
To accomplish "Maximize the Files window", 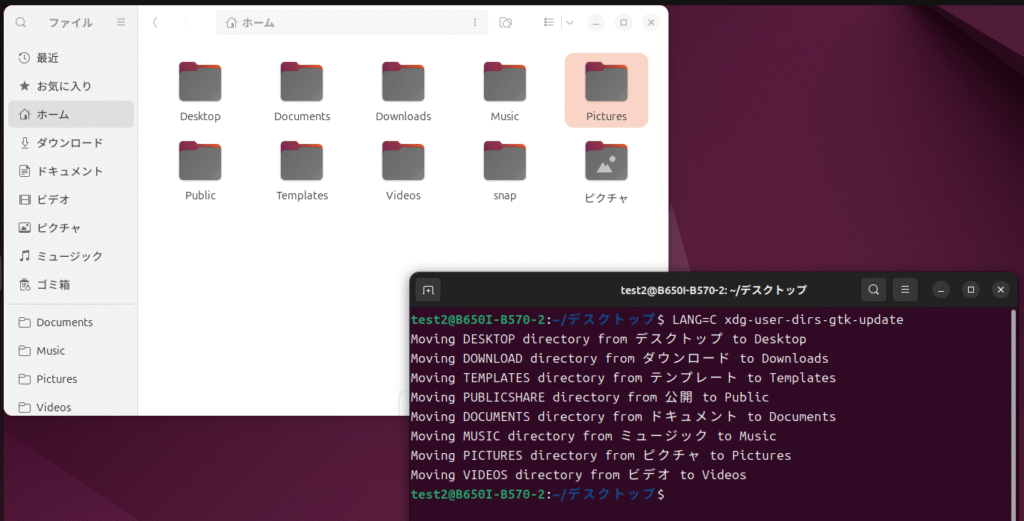I will [624, 22].
